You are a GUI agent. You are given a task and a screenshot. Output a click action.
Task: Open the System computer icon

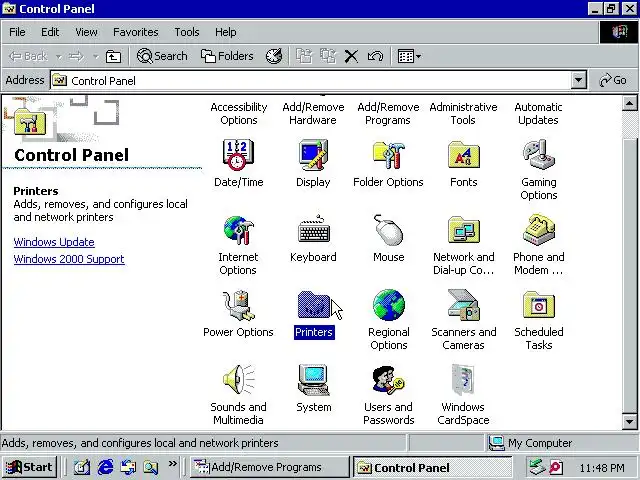pyautogui.click(x=313, y=380)
